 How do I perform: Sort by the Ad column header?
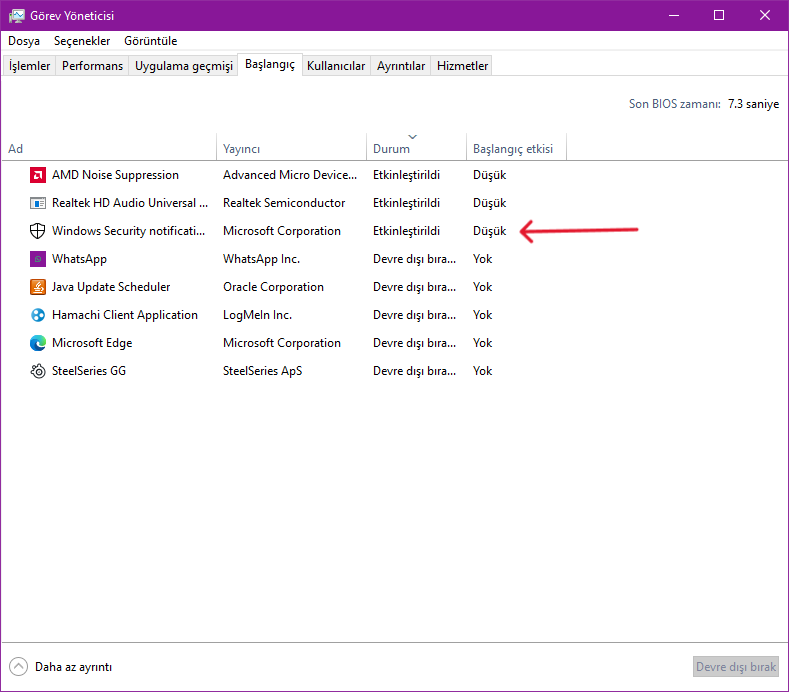(x=109, y=146)
